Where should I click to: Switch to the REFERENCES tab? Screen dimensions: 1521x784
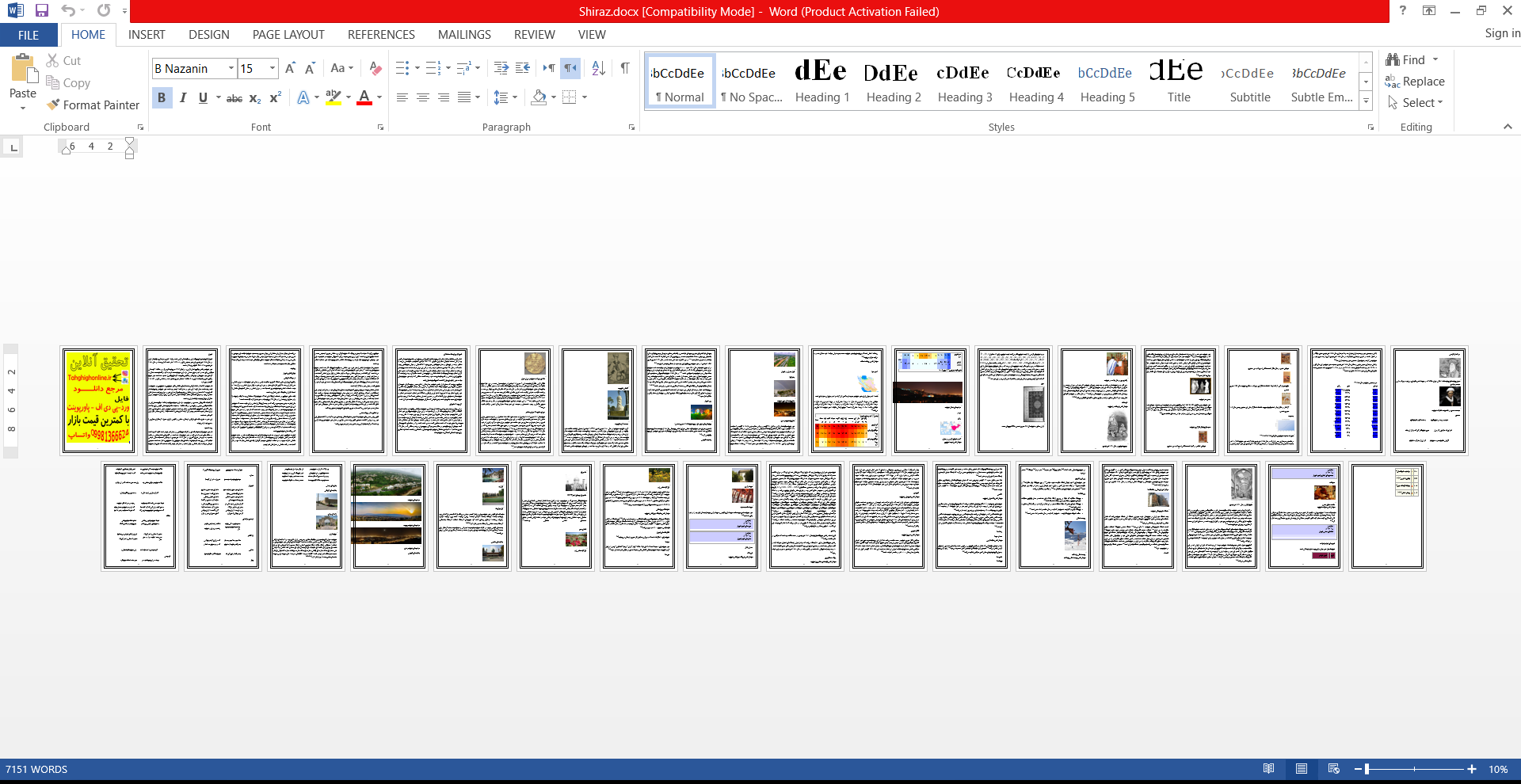381,35
